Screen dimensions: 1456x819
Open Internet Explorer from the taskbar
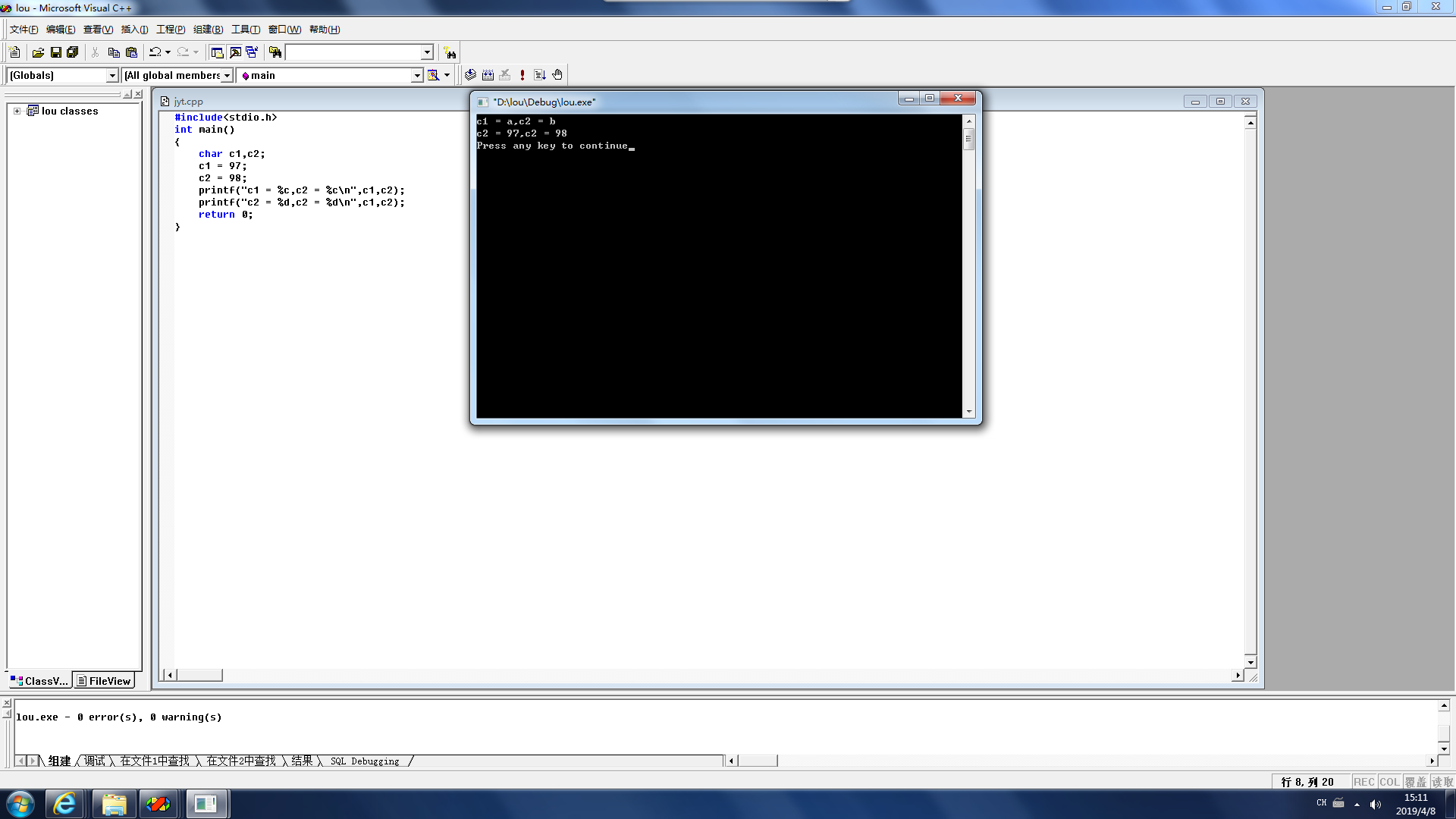pyautogui.click(x=64, y=804)
